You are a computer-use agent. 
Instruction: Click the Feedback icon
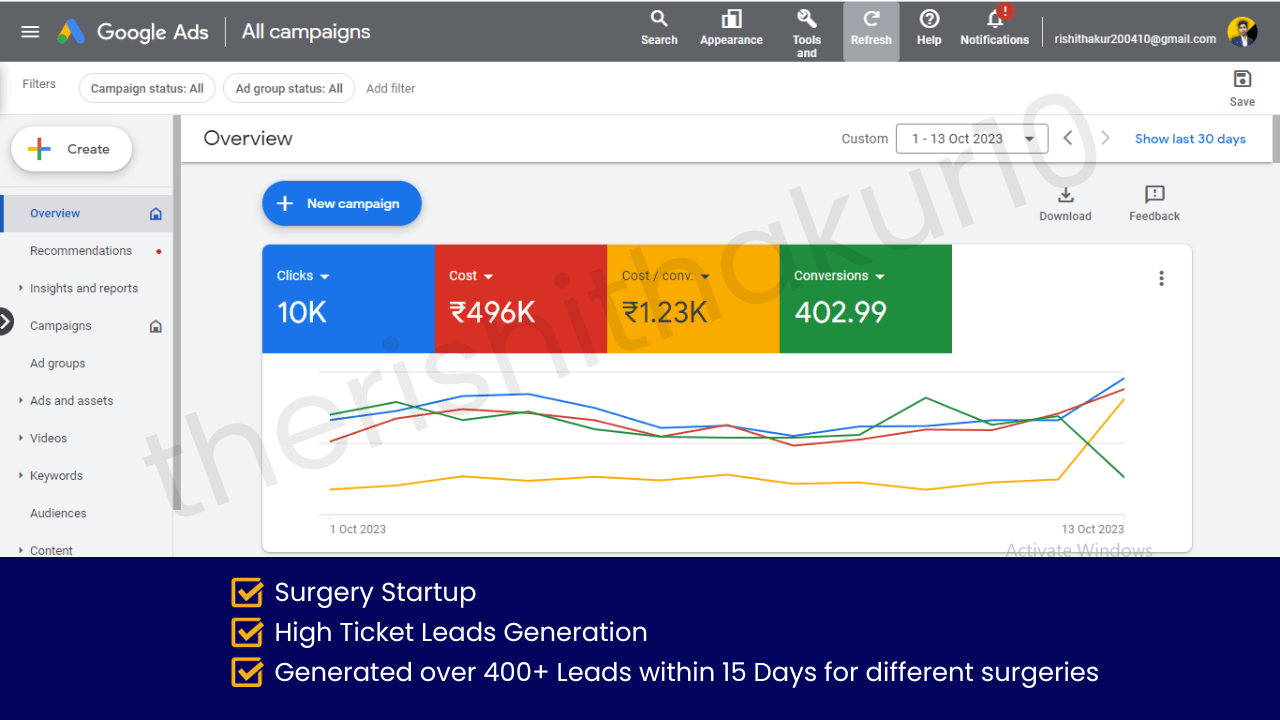coord(1154,195)
